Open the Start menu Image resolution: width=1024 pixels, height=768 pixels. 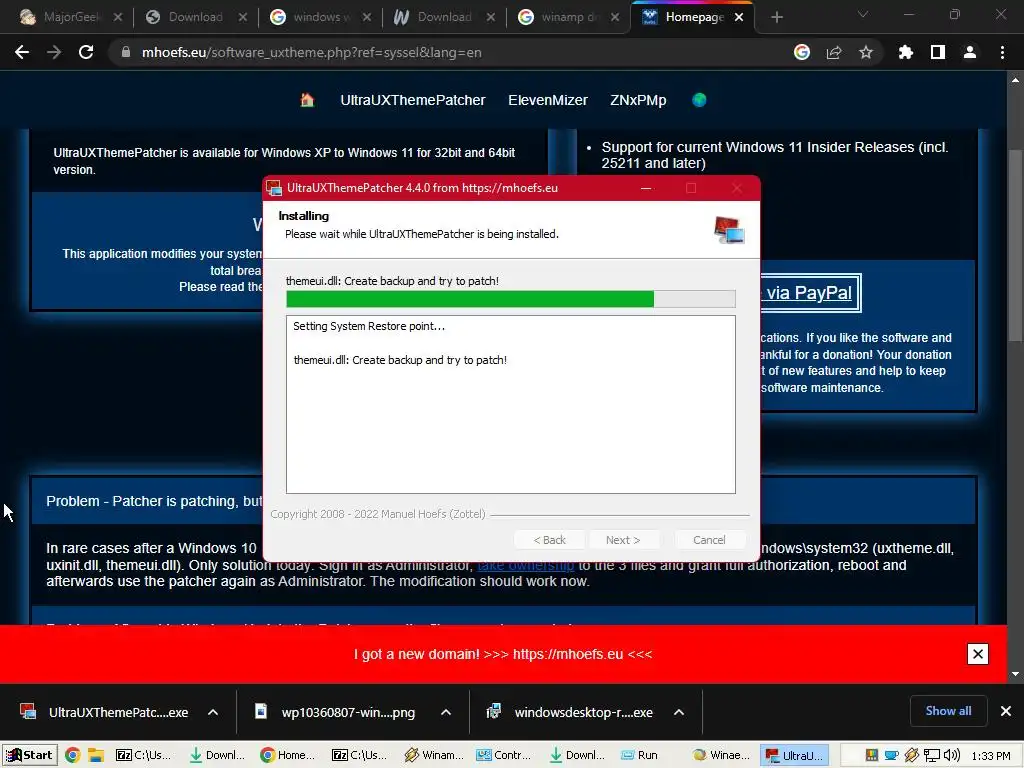click(29, 755)
